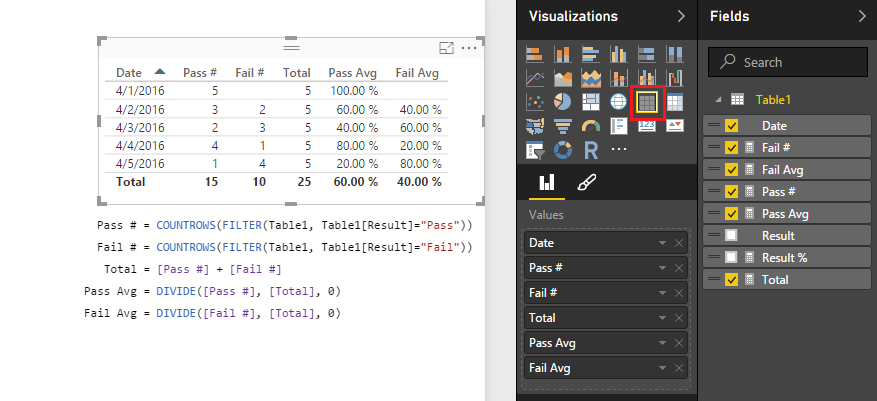The width and height of the screenshot is (877, 401).
Task: Remove Fail Avg from Values well
Action: [679, 369]
